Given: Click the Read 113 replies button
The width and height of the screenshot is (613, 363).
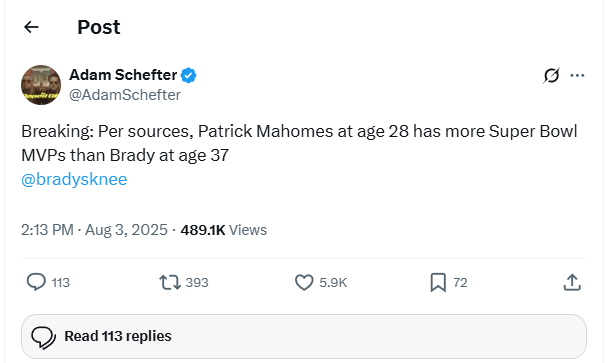Looking at the screenshot, I should click(304, 336).
